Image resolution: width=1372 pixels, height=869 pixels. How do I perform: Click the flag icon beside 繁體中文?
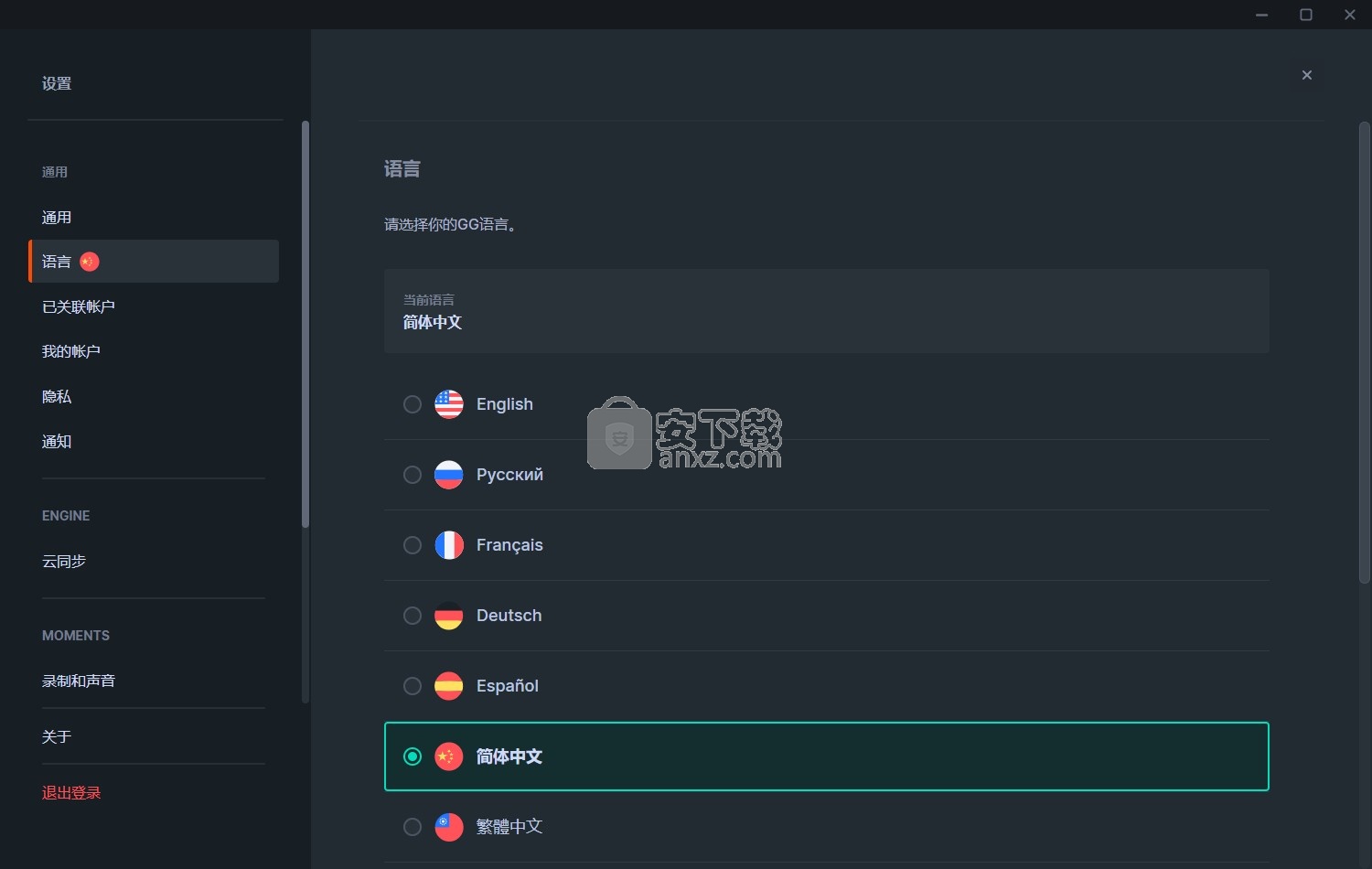point(448,827)
